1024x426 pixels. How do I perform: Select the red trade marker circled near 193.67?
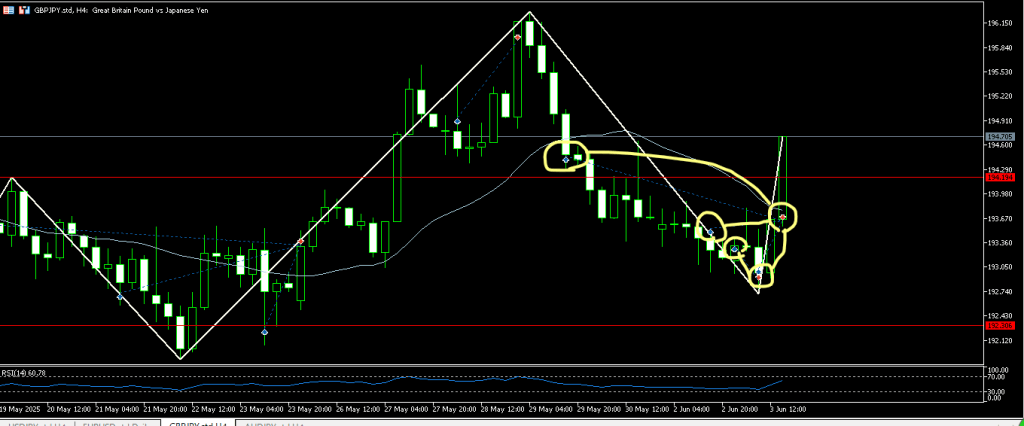783,216
